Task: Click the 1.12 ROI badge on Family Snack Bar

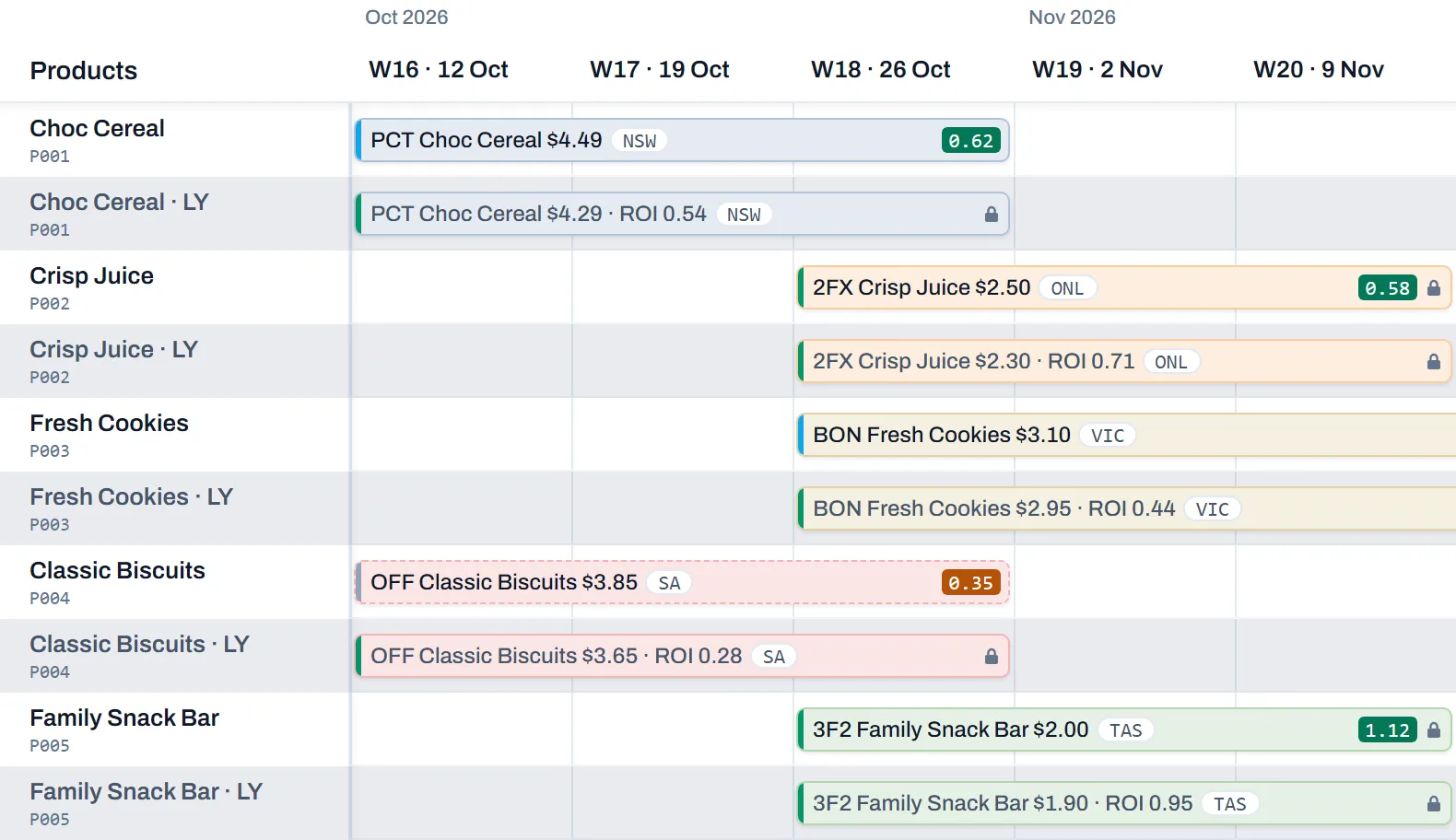Action: (1388, 729)
